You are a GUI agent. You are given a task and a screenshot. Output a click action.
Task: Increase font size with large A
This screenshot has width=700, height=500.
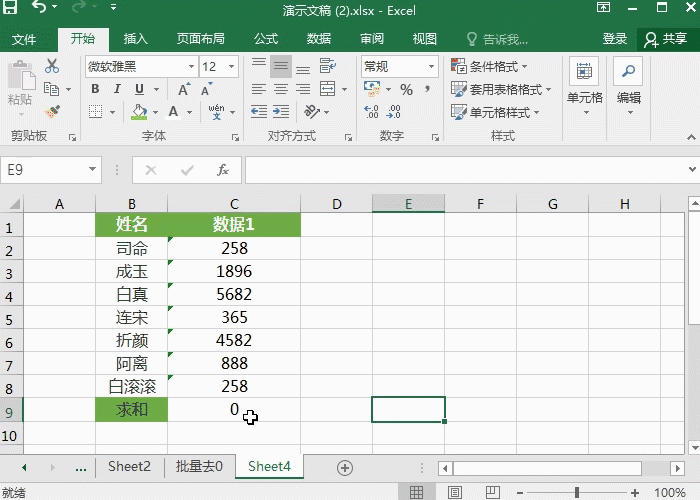coord(183,89)
